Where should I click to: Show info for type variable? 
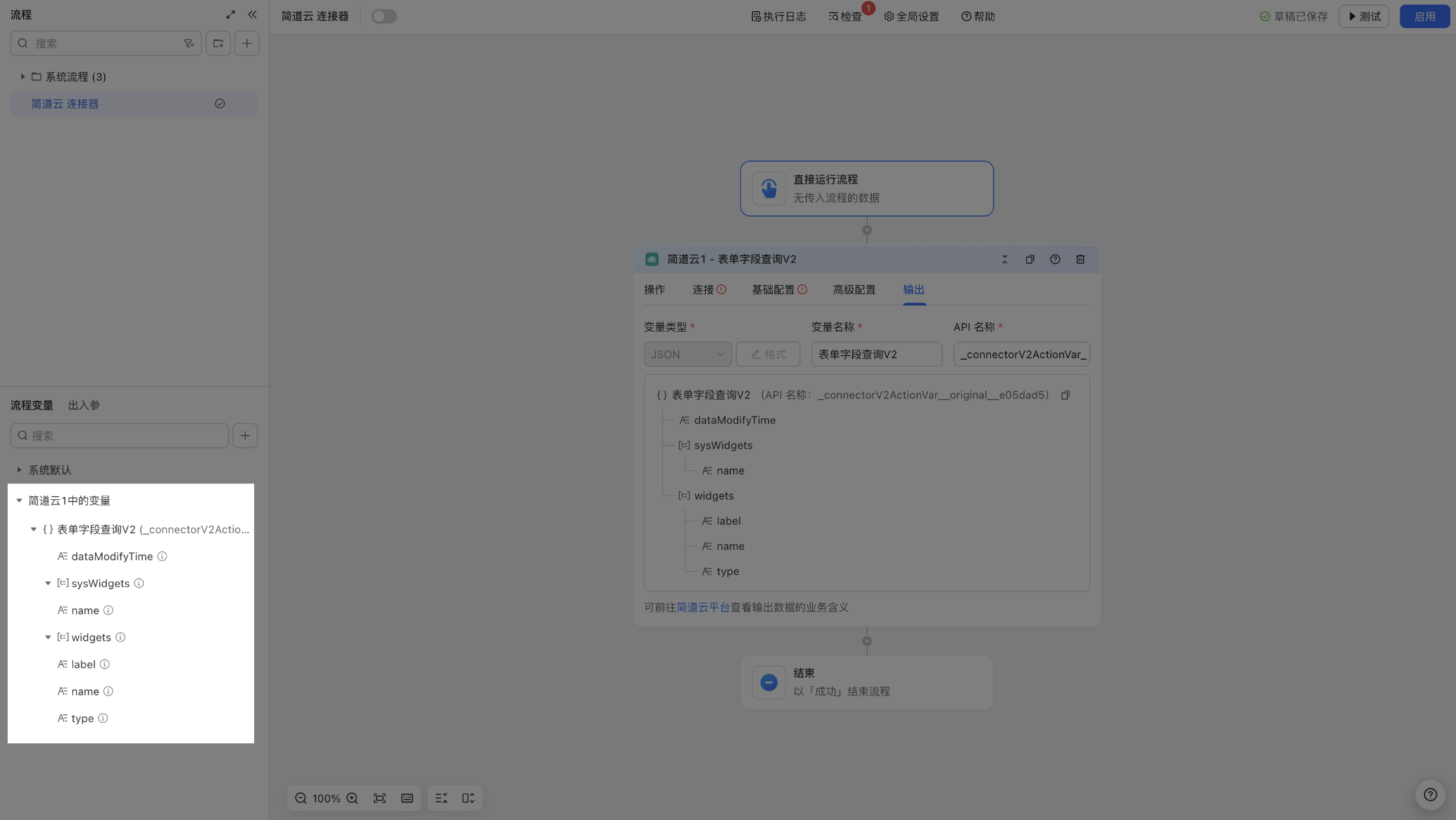103,719
